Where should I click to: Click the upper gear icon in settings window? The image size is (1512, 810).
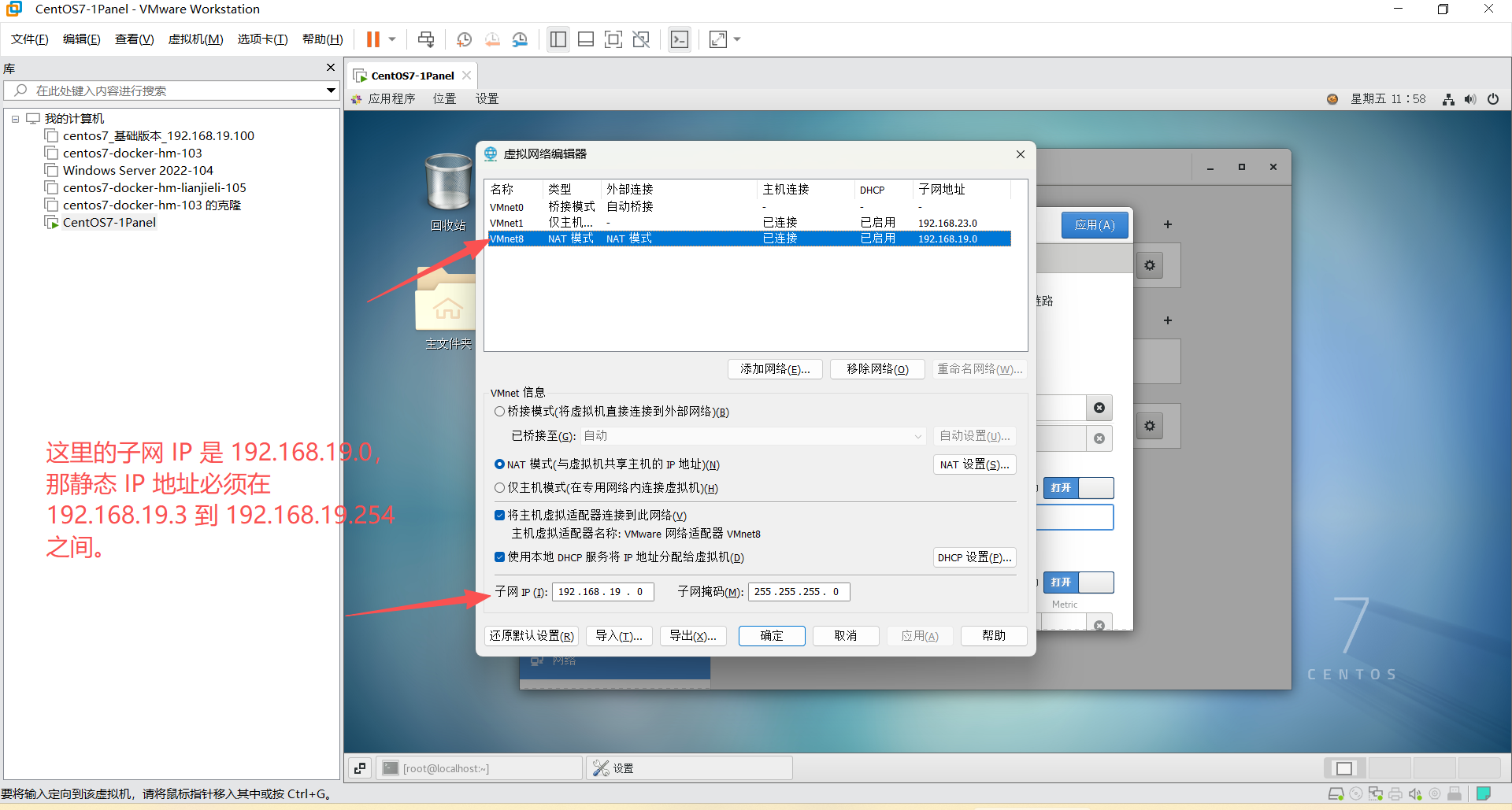1150,265
